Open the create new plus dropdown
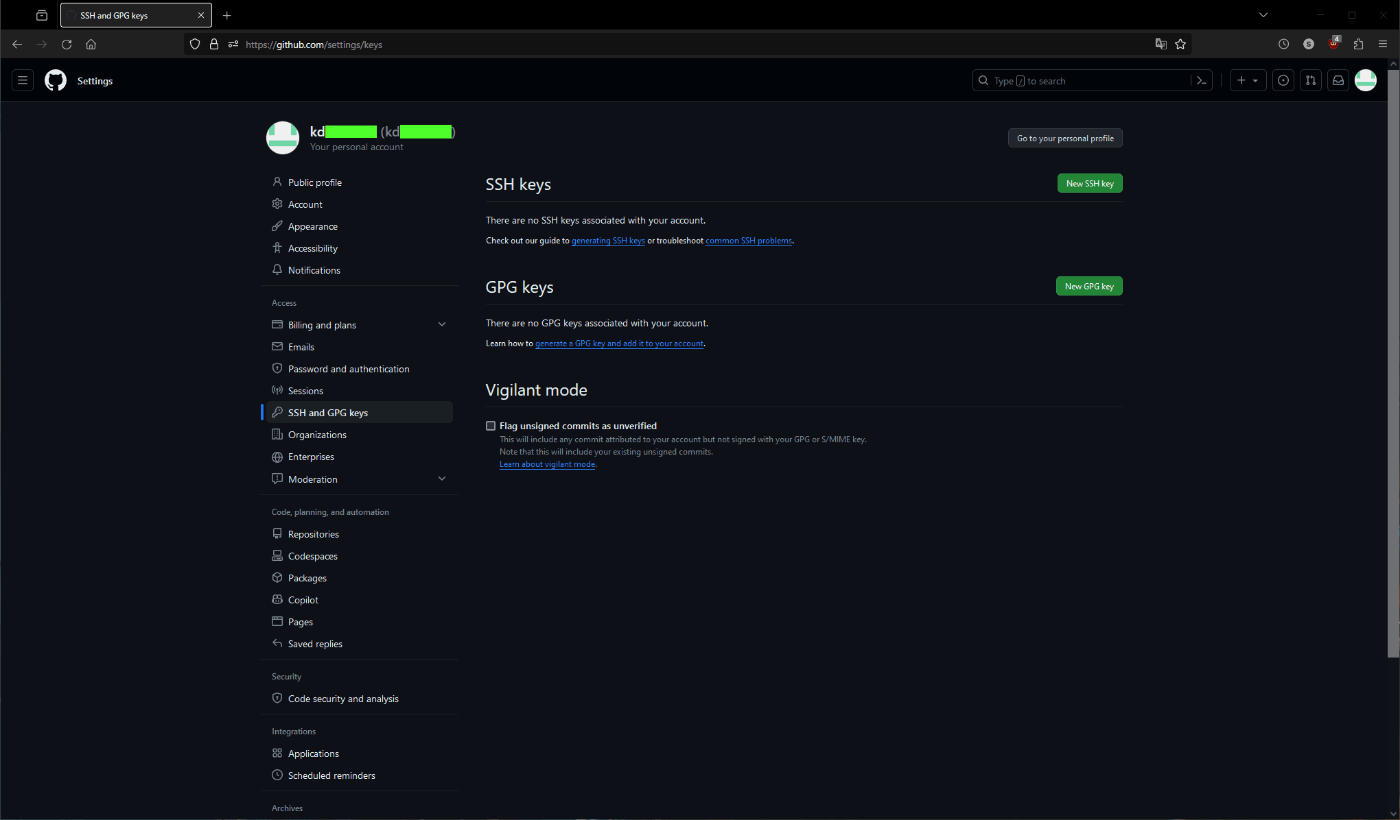The image size is (1400, 820). click(1248, 81)
